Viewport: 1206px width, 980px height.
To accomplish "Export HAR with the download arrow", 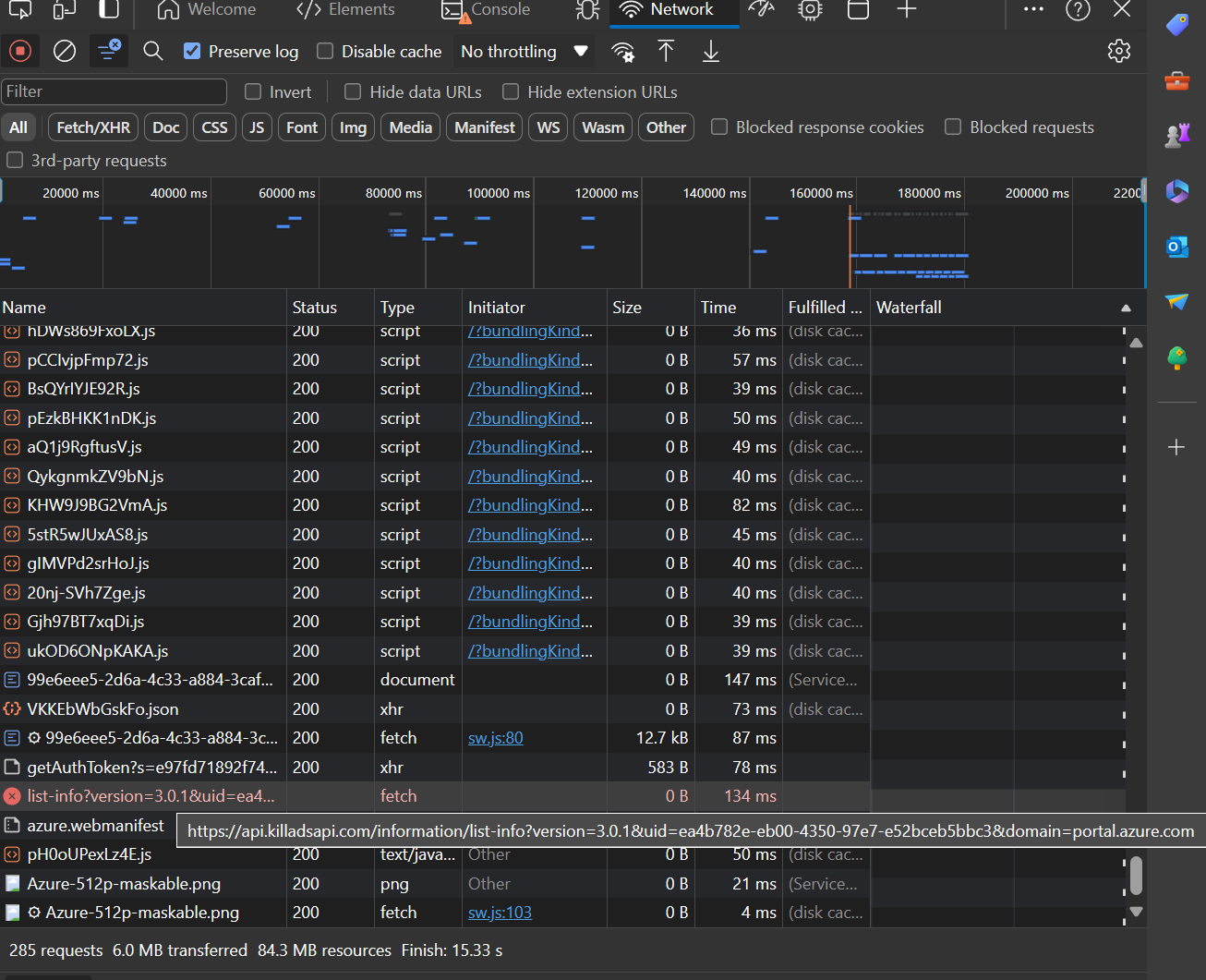I will click(x=711, y=51).
